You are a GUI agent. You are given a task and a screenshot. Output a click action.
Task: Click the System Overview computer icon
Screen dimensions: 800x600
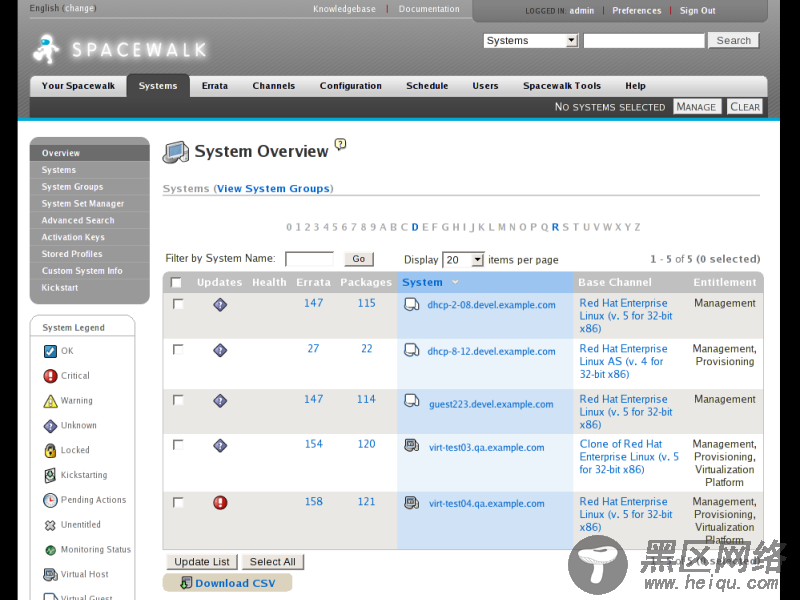176,152
